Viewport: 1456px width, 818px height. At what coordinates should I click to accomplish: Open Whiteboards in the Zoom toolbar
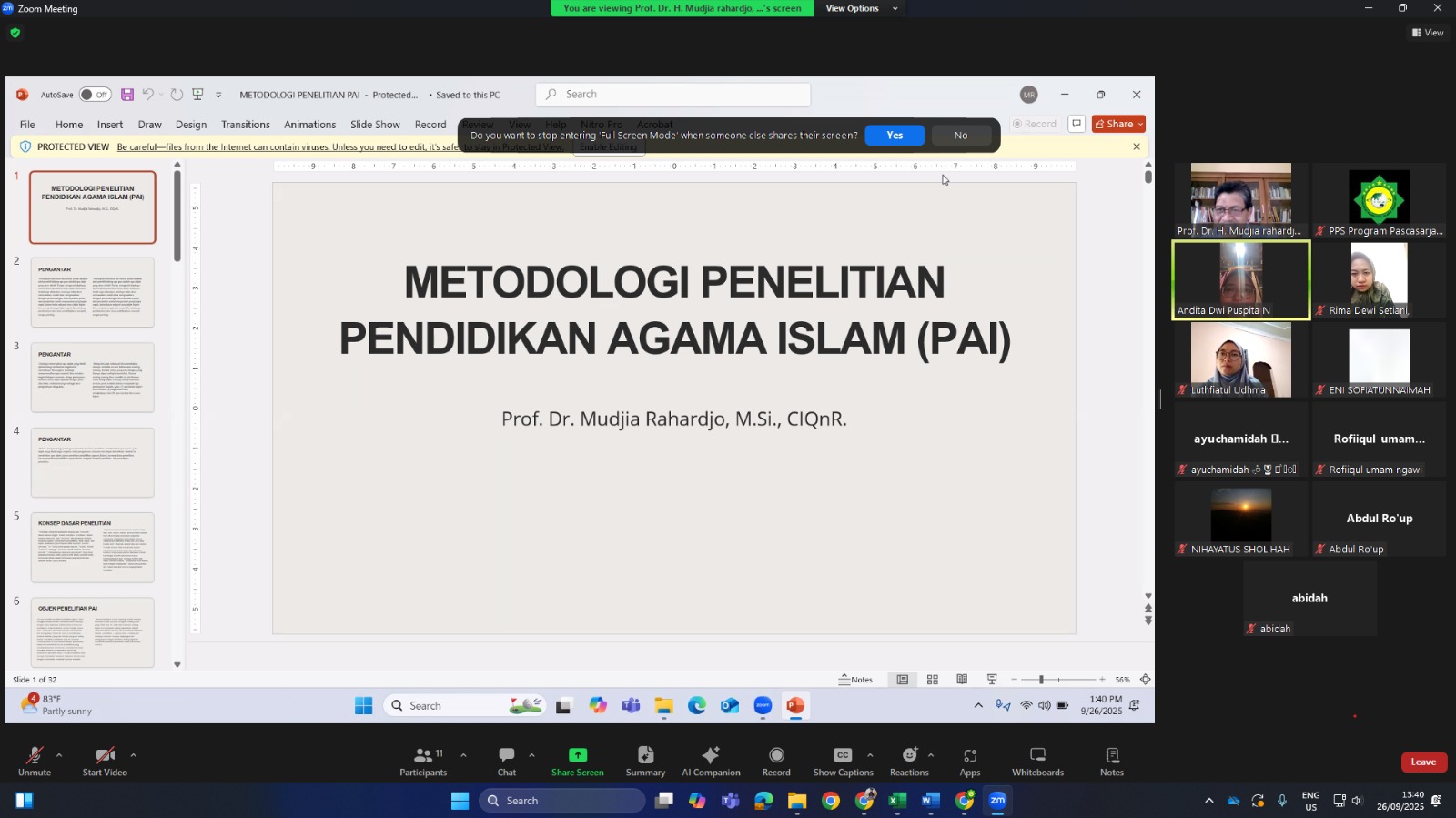[x=1037, y=761]
